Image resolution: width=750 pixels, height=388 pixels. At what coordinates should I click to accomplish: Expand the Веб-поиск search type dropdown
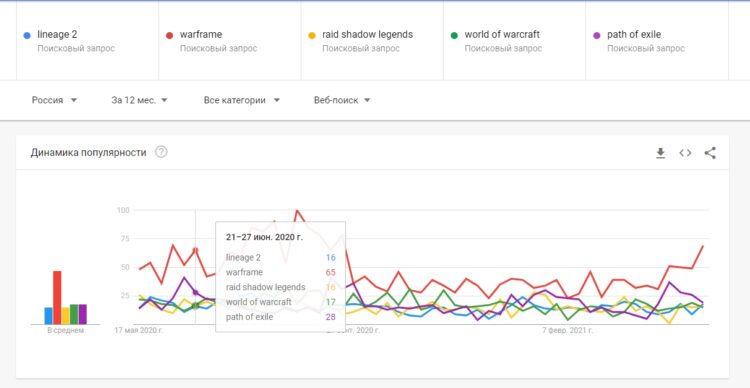[x=342, y=100]
